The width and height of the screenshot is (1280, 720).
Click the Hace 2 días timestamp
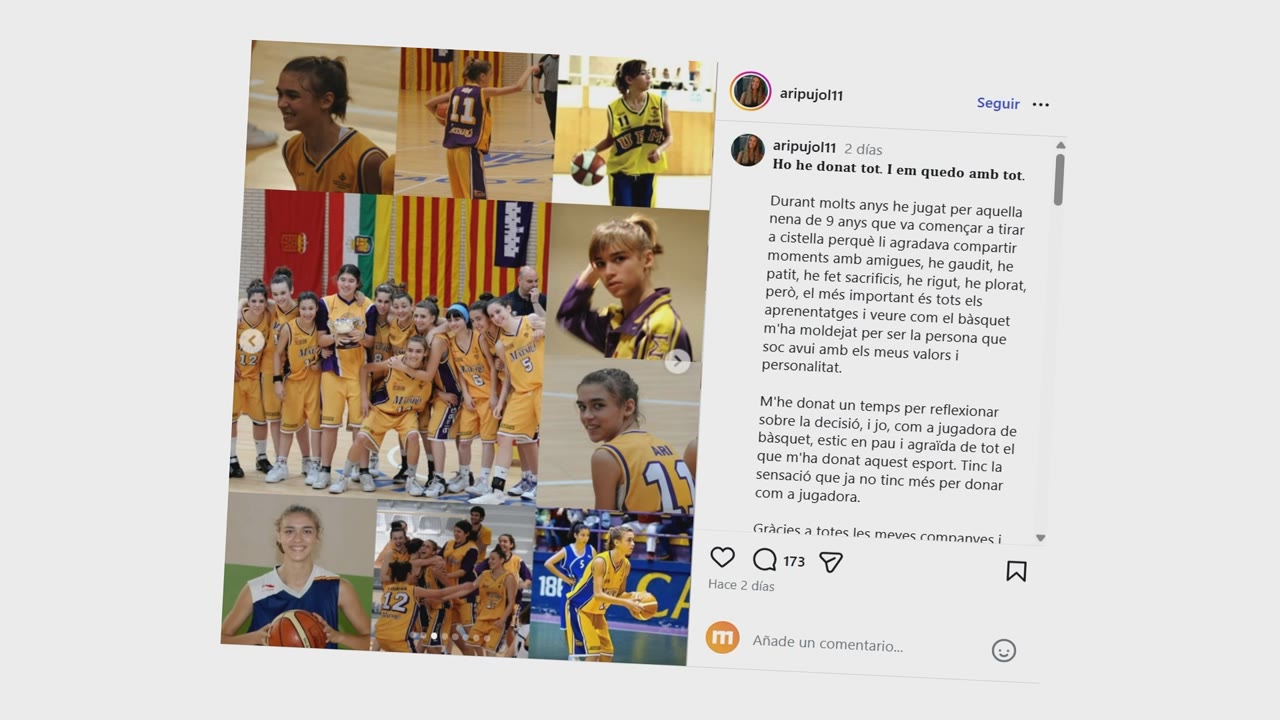(741, 585)
